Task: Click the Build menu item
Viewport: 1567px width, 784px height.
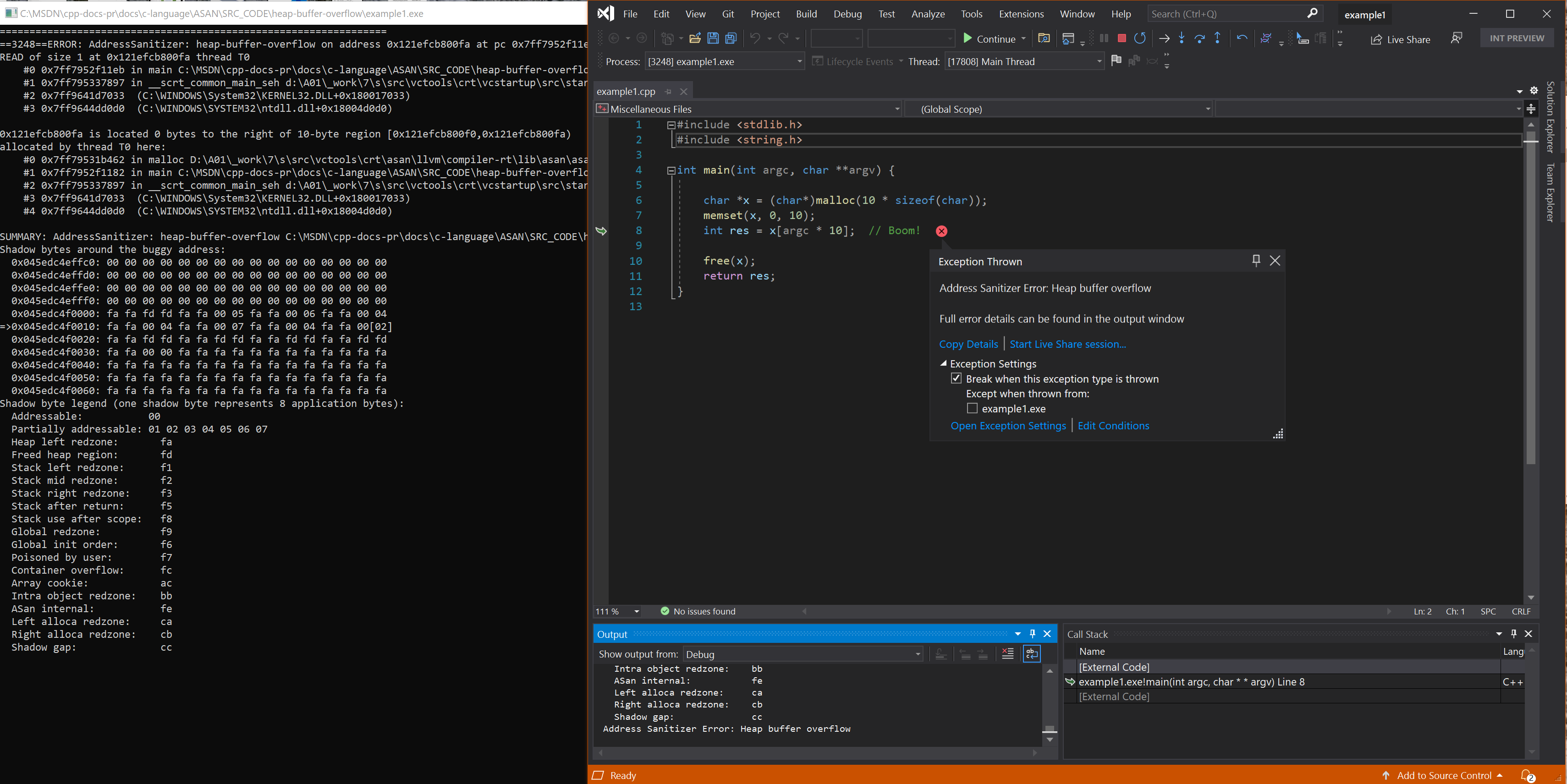Action: point(806,13)
